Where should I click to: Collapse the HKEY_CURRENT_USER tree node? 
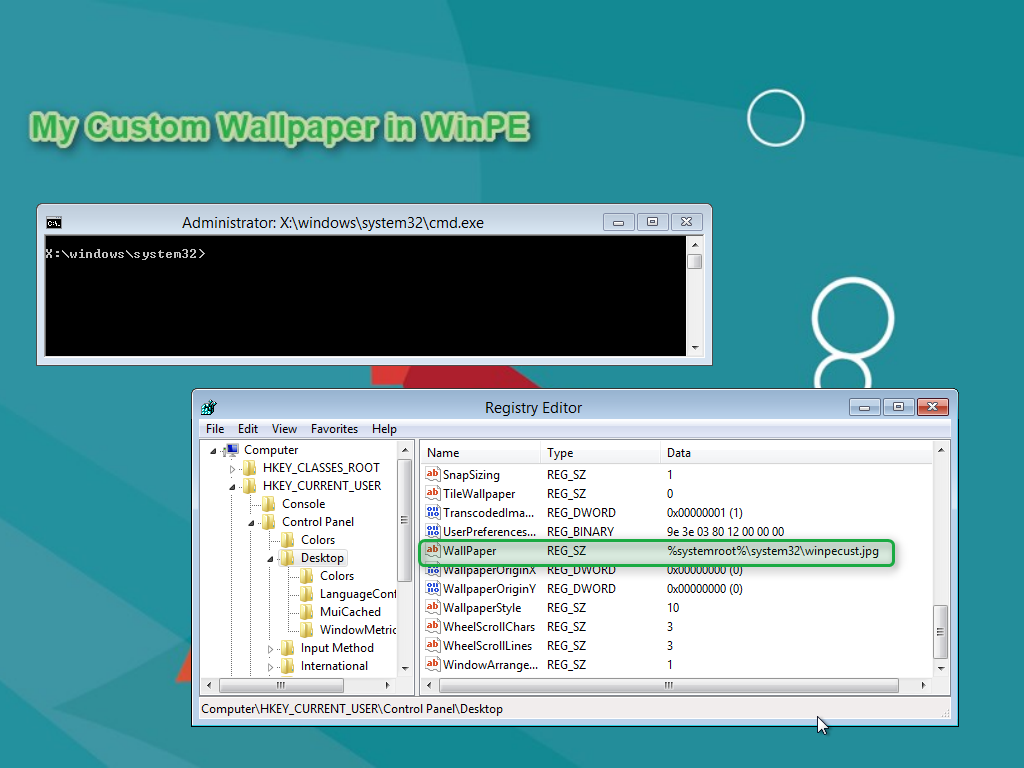[x=233, y=486]
